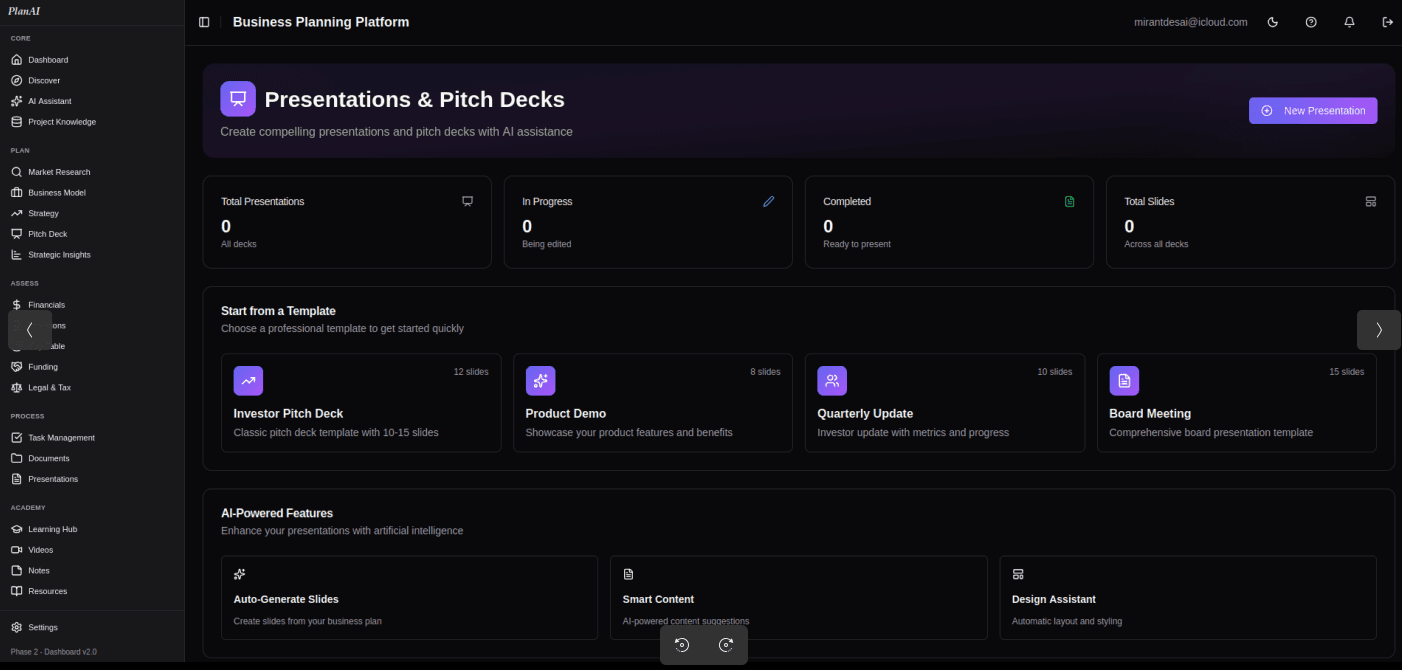Image resolution: width=1402 pixels, height=670 pixels.
Task: Go to Dashboard in the sidebar
Action: [48, 60]
